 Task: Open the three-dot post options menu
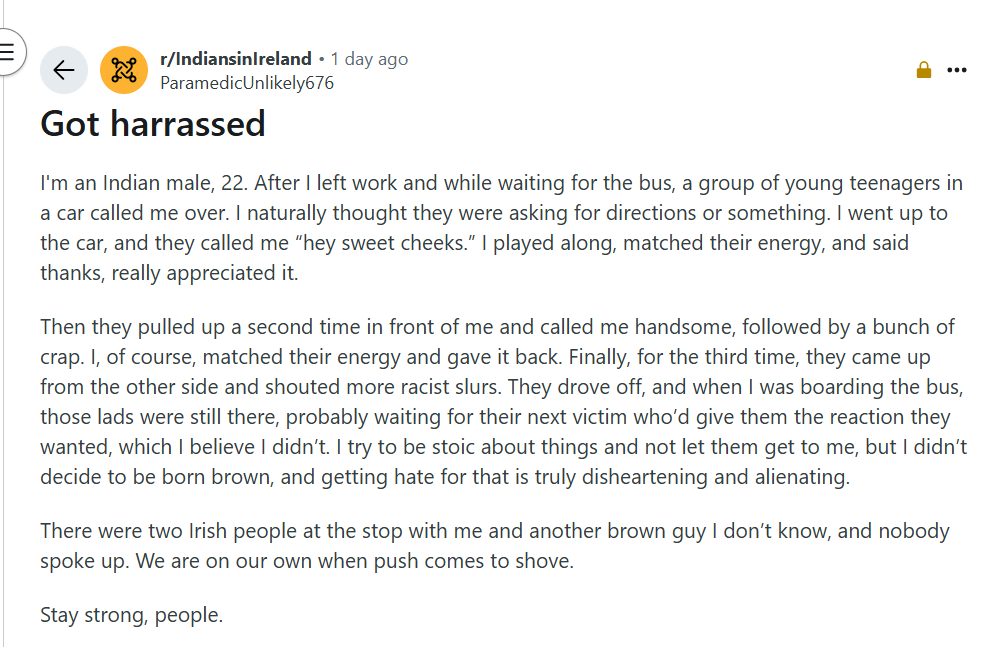(x=957, y=70)
